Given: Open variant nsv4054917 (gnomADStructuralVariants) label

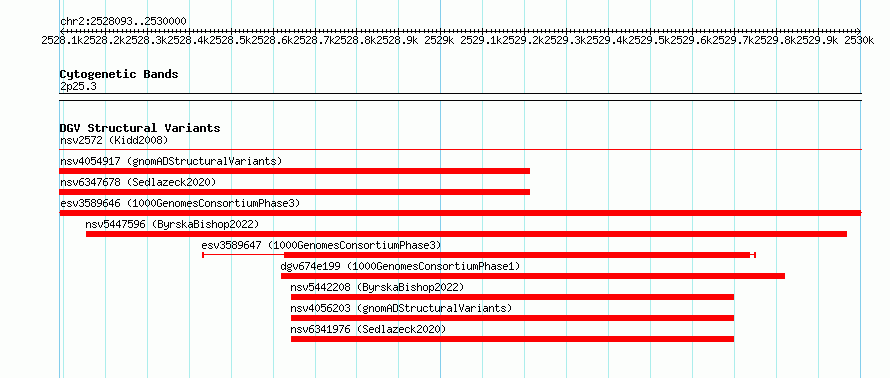Looking at the screenshot, I should pyautogui.click(x=171, y=161).
